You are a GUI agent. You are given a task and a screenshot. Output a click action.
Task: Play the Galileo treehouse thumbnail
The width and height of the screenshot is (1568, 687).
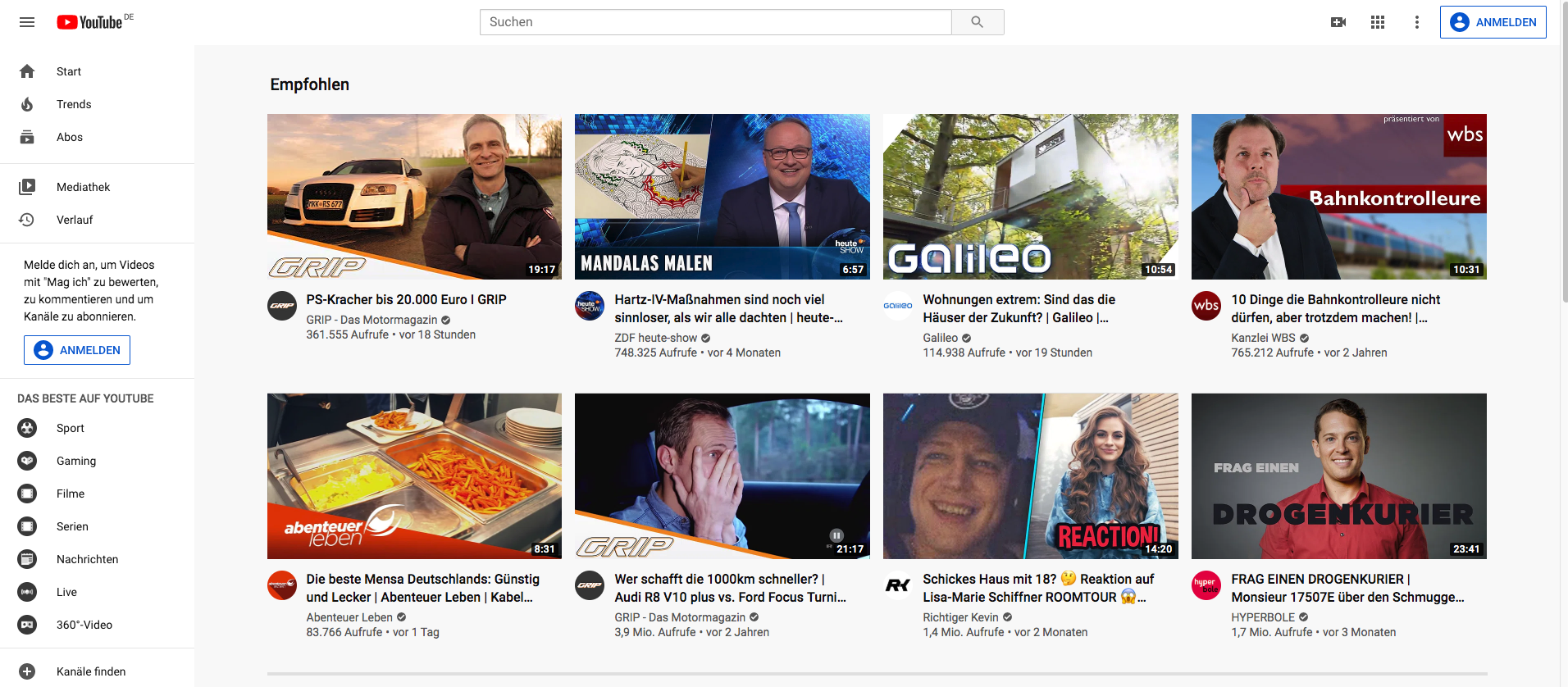[x=1031, y=197]
